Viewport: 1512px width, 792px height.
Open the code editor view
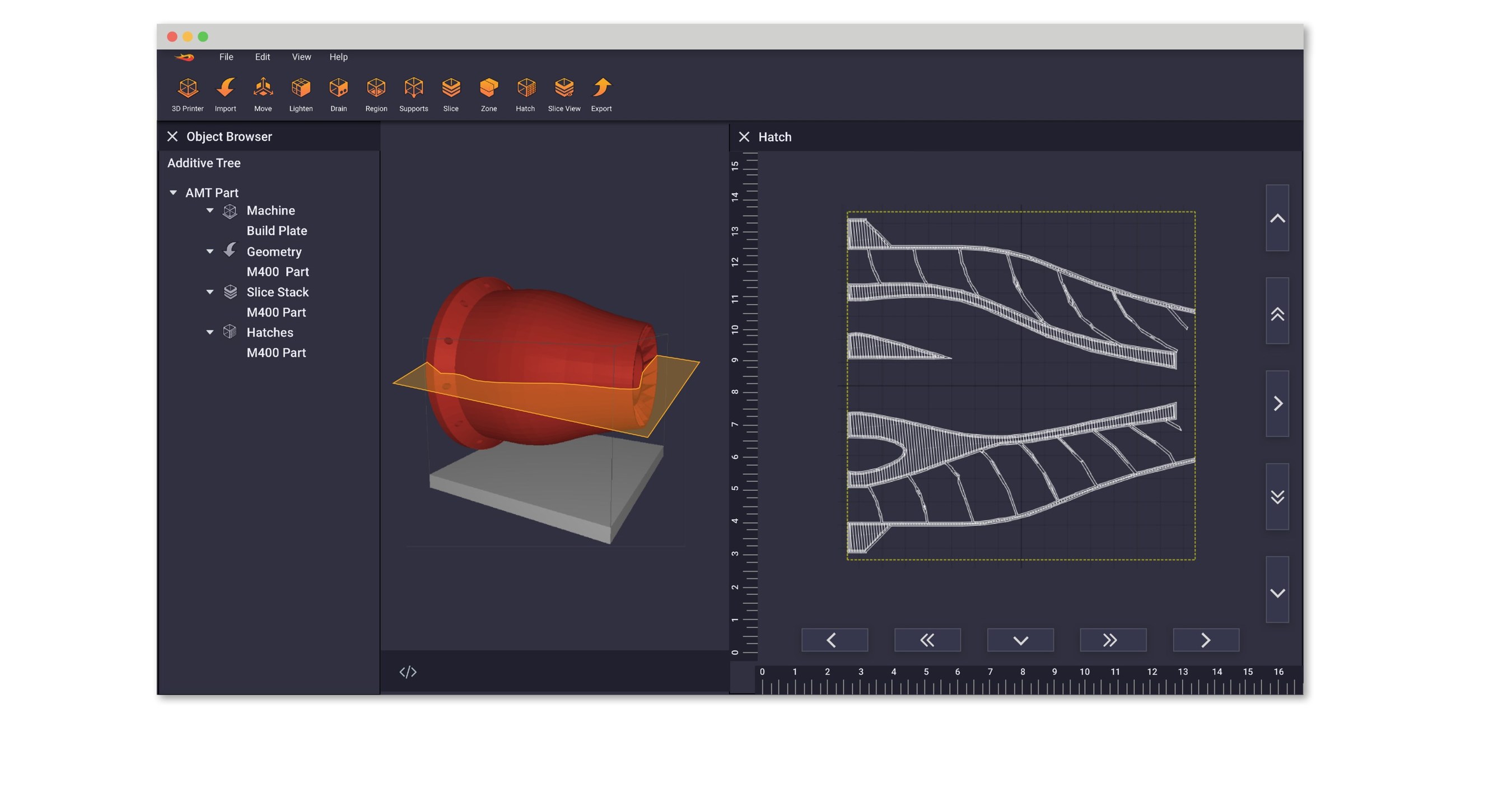(x=407, y=672)
